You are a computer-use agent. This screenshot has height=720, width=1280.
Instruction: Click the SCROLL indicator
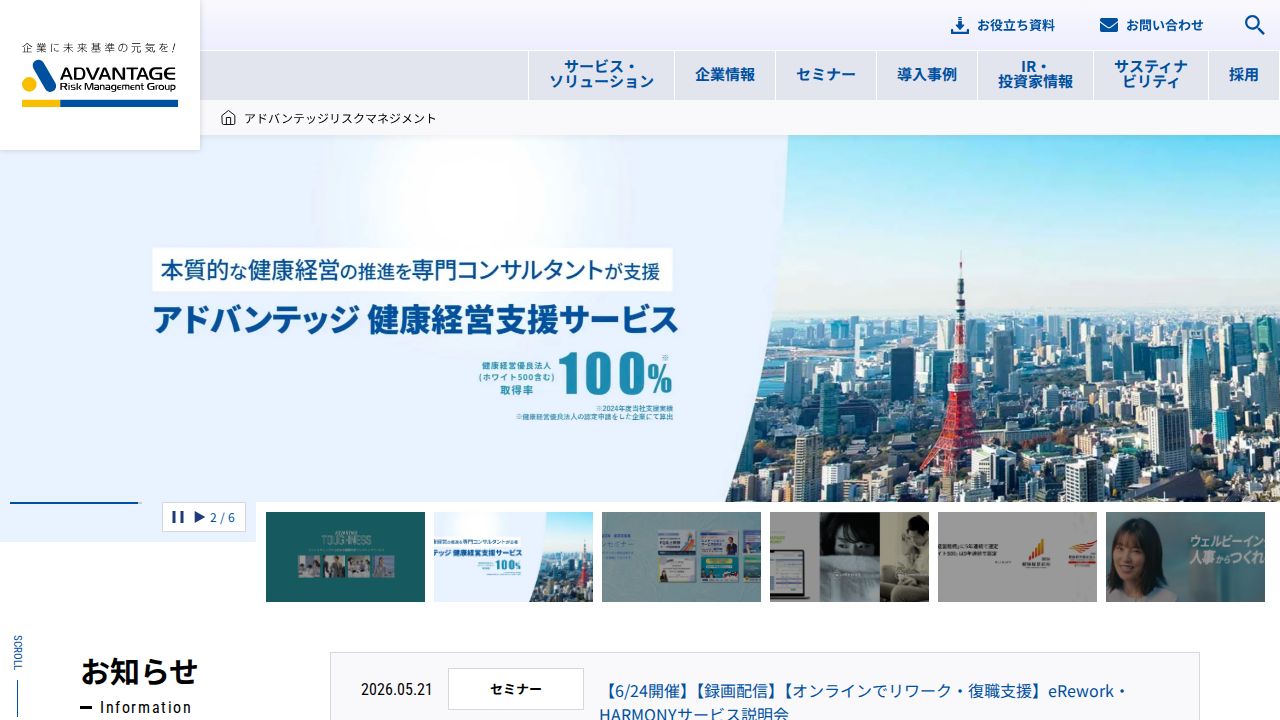point(17,653)
